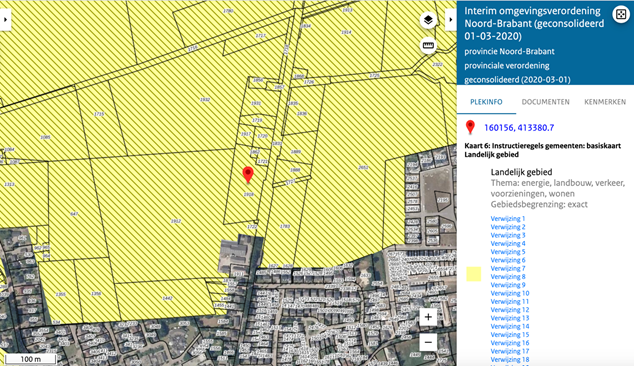Click map parcel labeled 647
This screenshot has height=366, width=634.
[74, 214]
